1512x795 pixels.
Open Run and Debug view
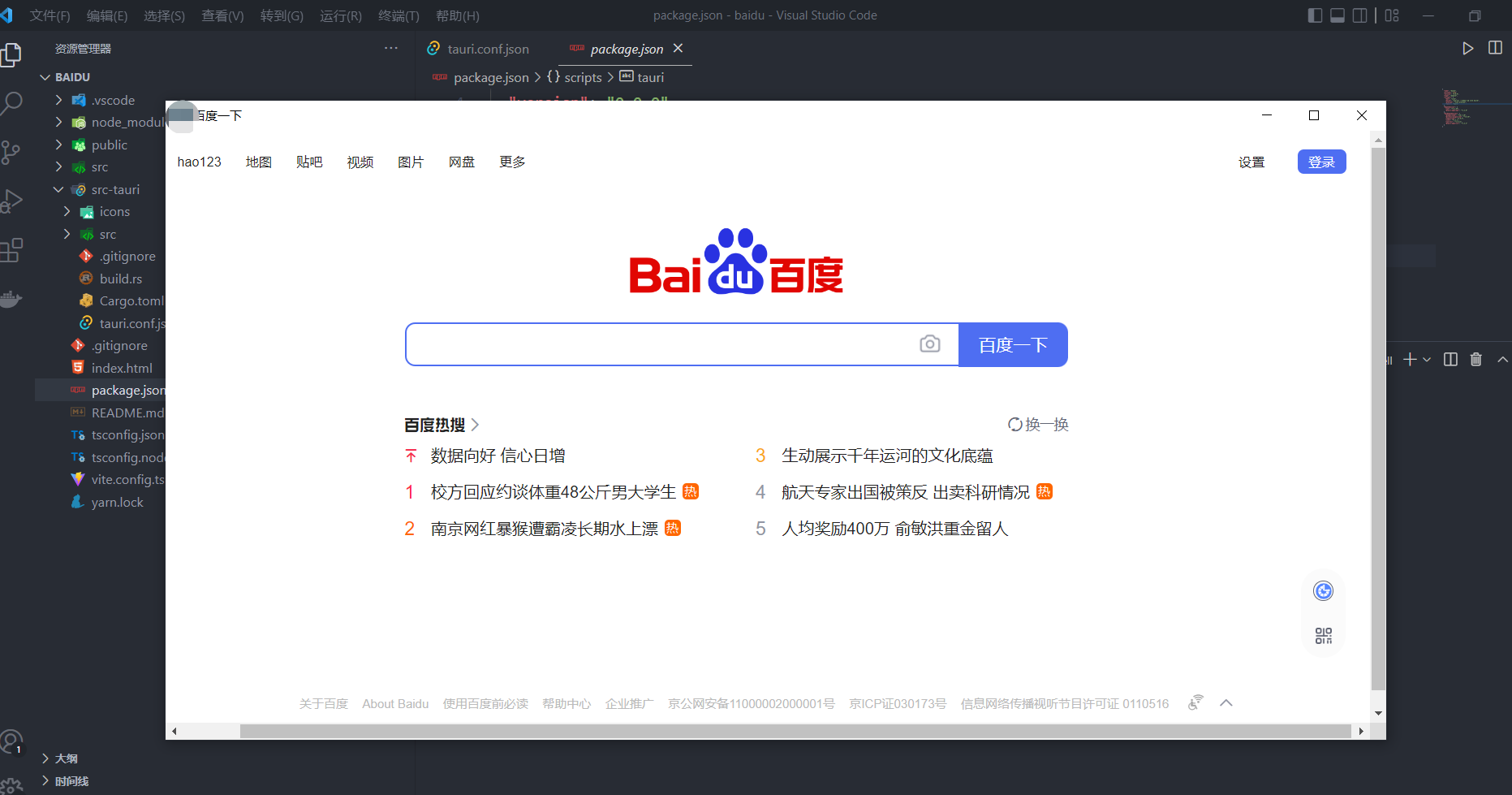click(x=13, y=201)
